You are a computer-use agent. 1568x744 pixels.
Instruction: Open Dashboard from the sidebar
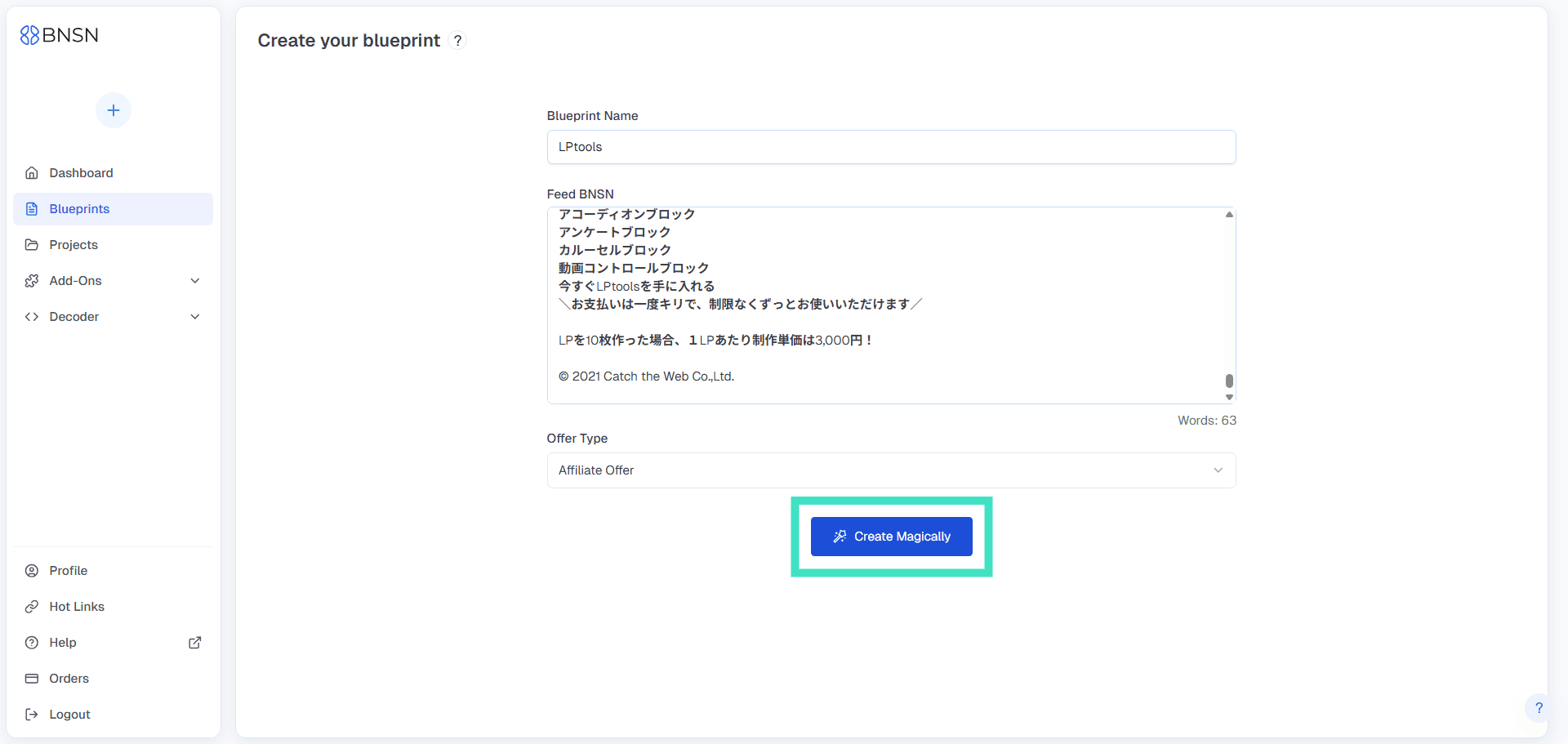[x=81, y=173]
